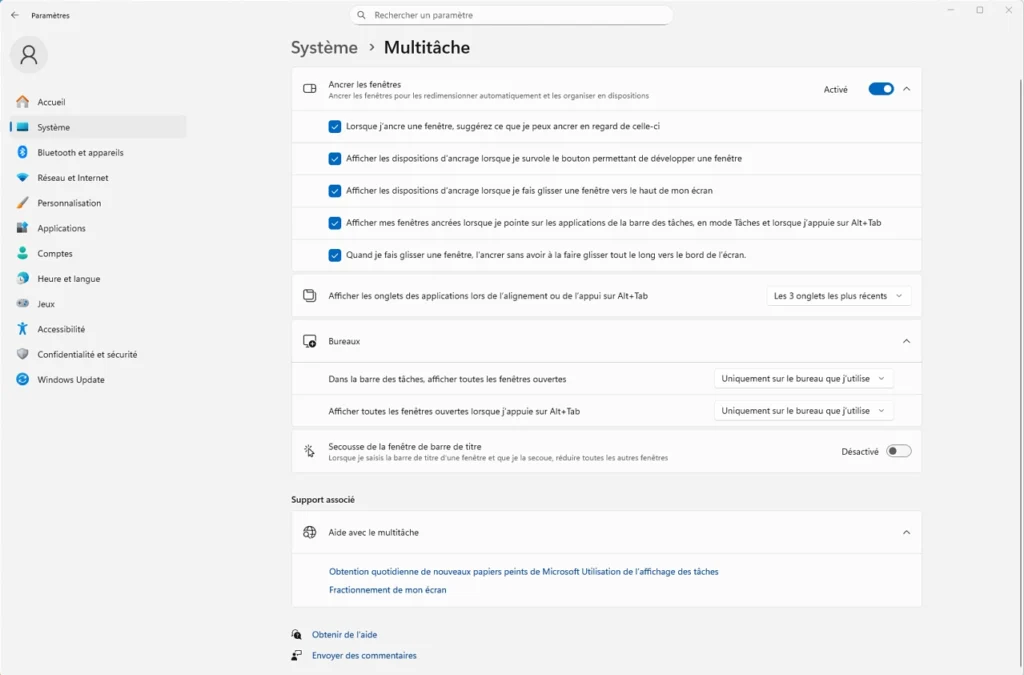The width and height of the screenshot is (1024, 675).
Task: Switch to Applications in the sidebar
Action: click(22, 228)
